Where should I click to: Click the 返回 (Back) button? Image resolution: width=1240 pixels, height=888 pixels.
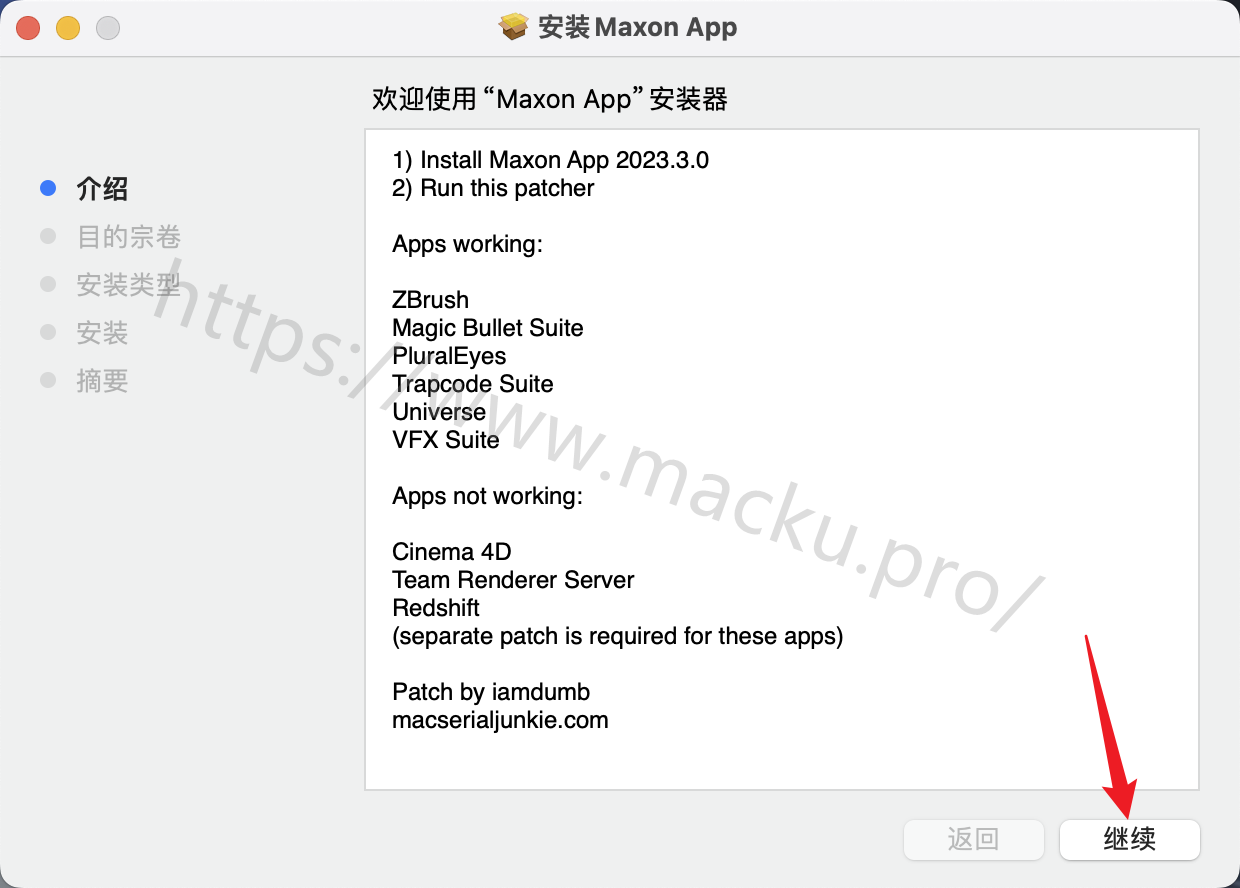(x=974, y=839)
